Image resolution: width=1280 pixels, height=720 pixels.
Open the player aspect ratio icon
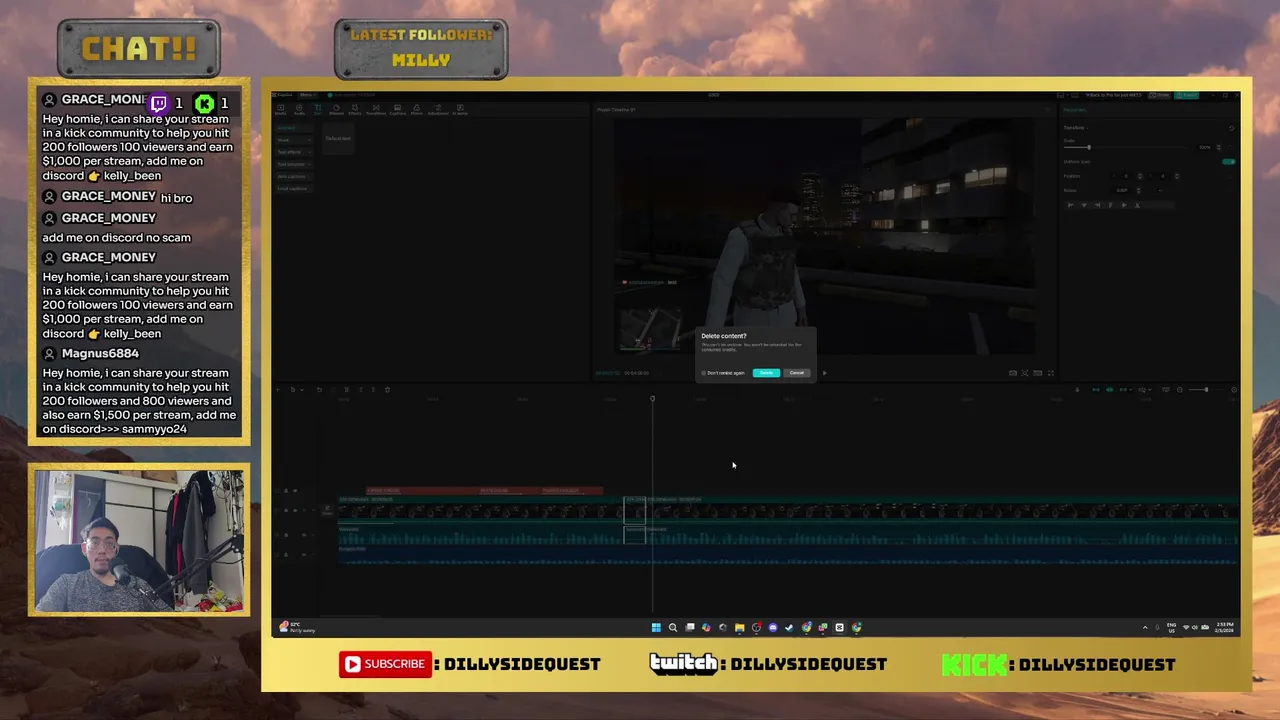(1037, 373)
